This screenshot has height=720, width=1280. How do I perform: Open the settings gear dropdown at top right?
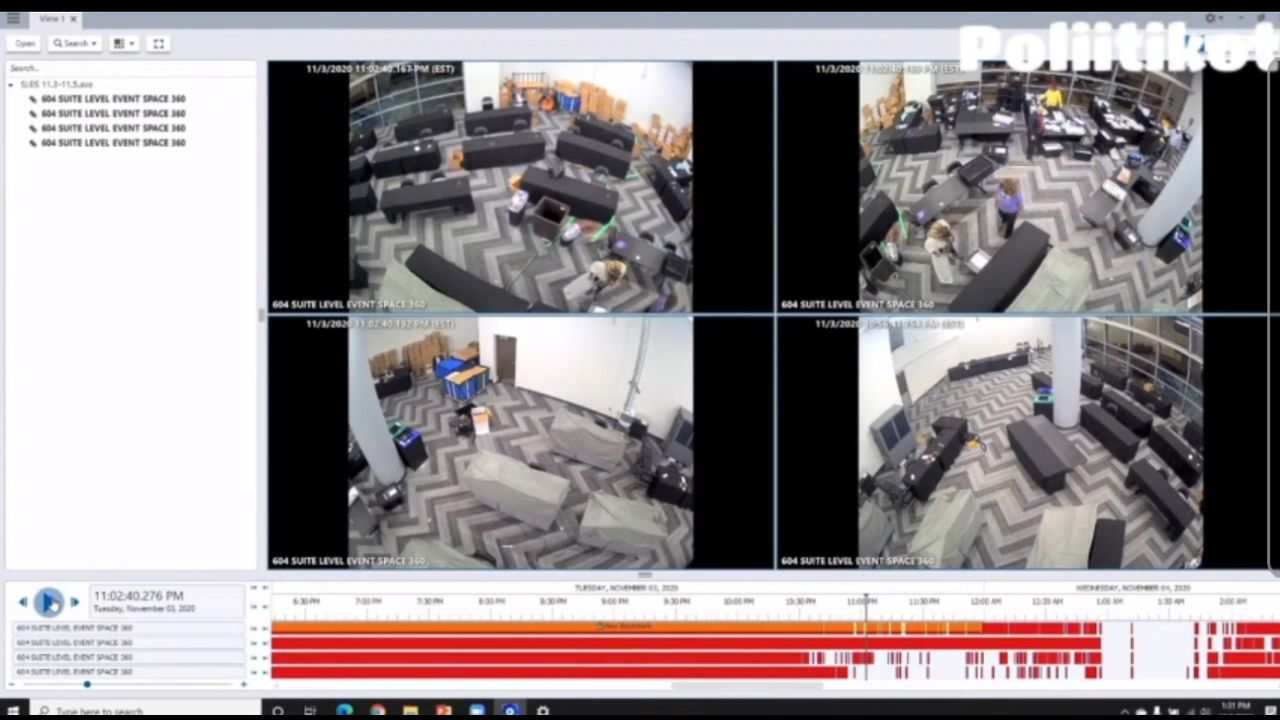(1213, 18)
